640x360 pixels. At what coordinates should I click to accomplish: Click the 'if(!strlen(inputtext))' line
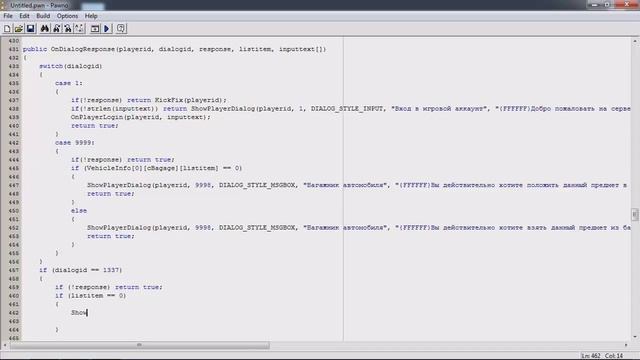(x=351, y=109)
